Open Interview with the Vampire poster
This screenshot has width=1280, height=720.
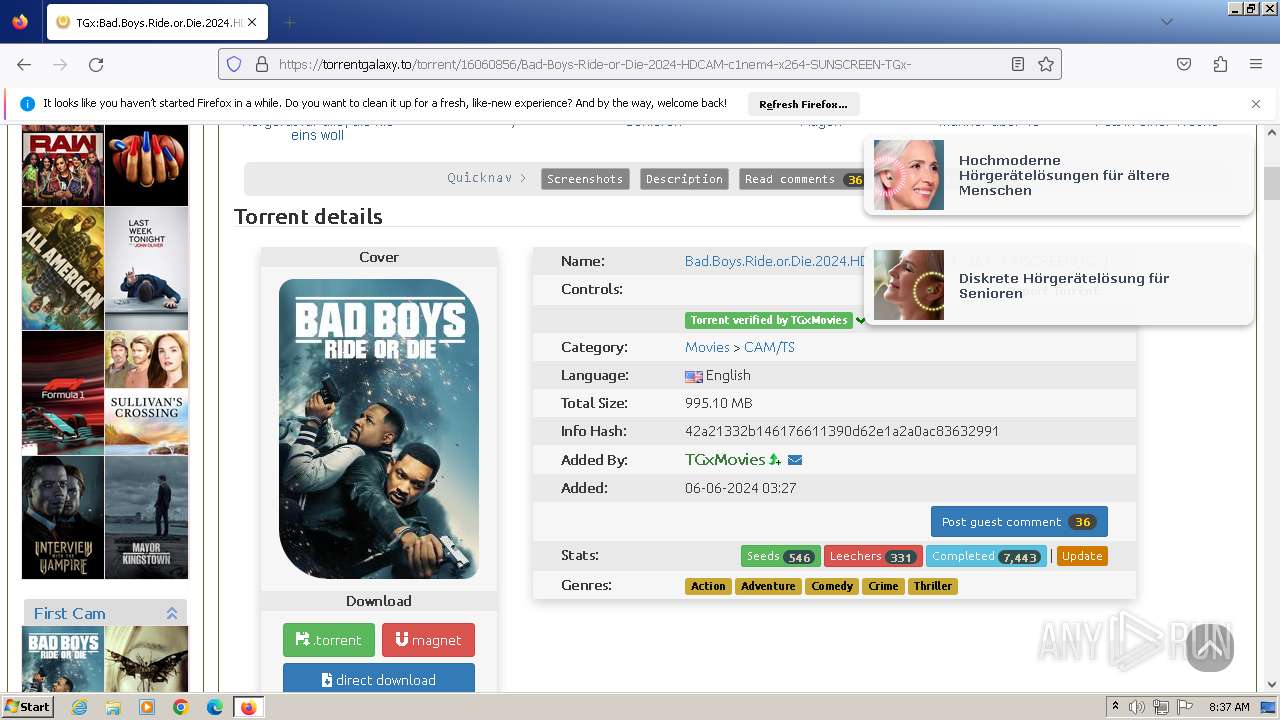point(63,517)
